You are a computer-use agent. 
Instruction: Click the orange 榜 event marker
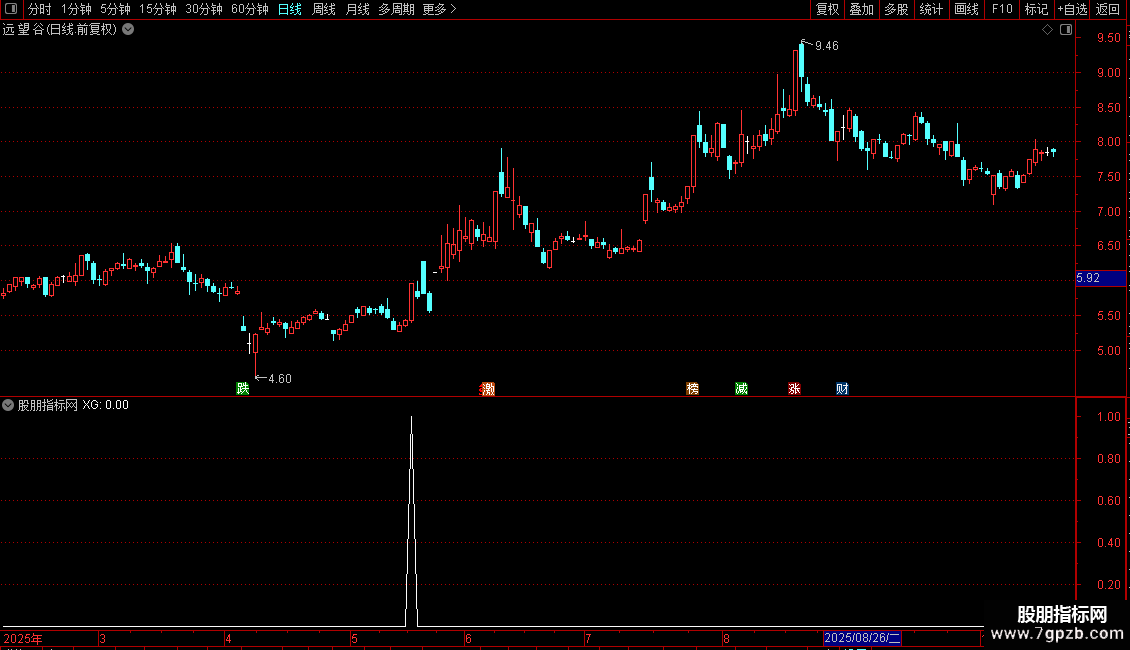(693, 389)
